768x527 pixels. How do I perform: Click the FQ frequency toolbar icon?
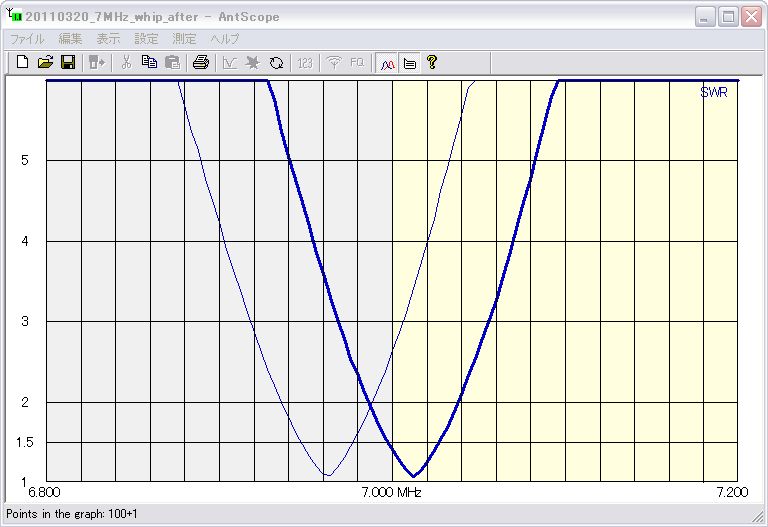click(357, 63)
